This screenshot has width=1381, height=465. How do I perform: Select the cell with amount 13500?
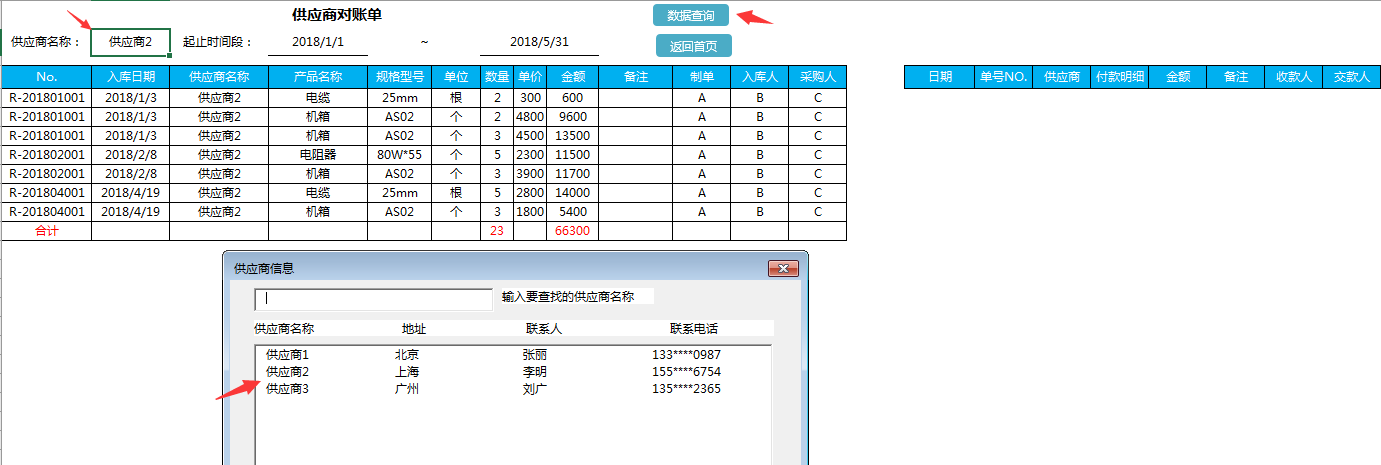[573, 136]
